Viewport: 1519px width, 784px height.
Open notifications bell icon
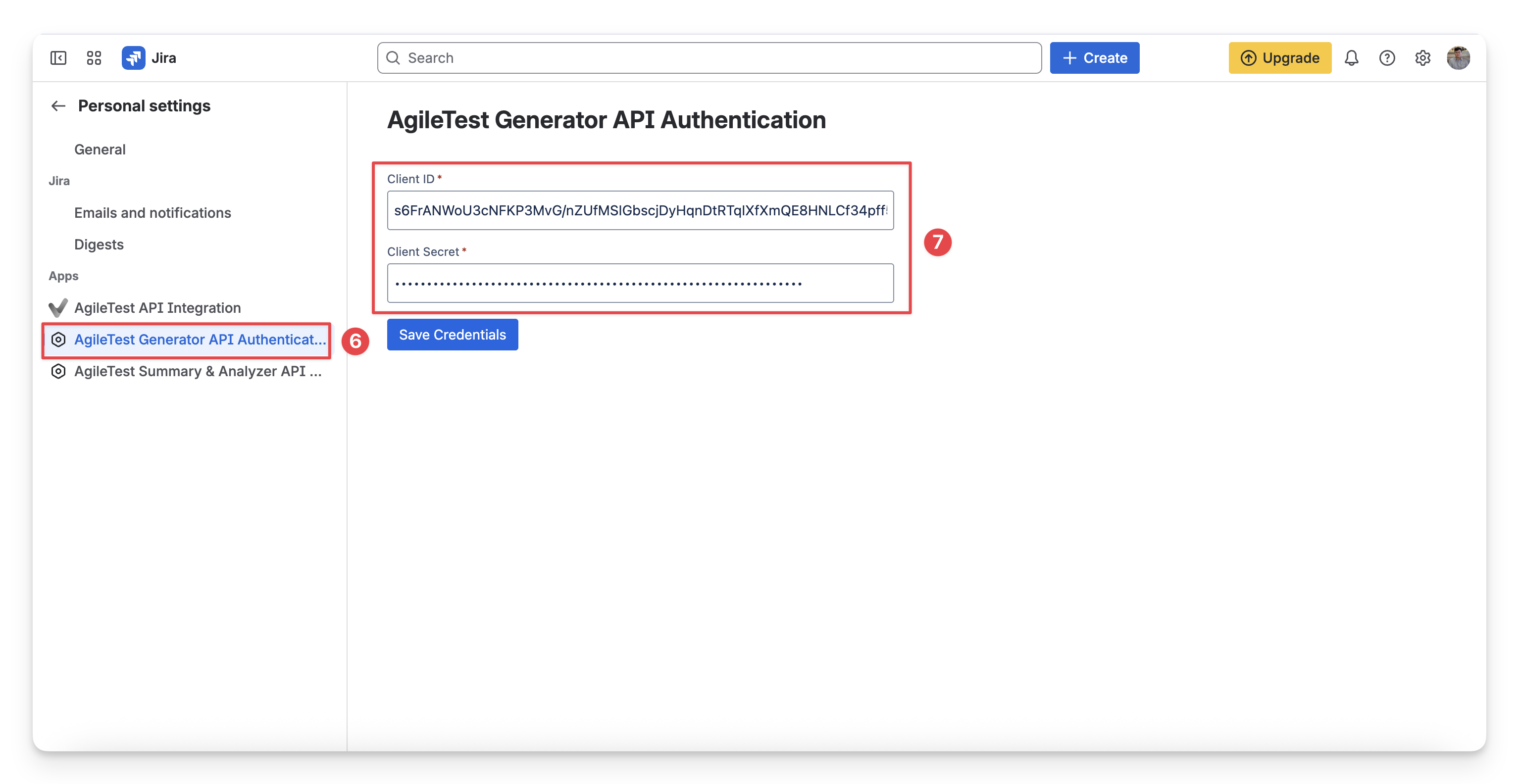tap(1352, 58)
